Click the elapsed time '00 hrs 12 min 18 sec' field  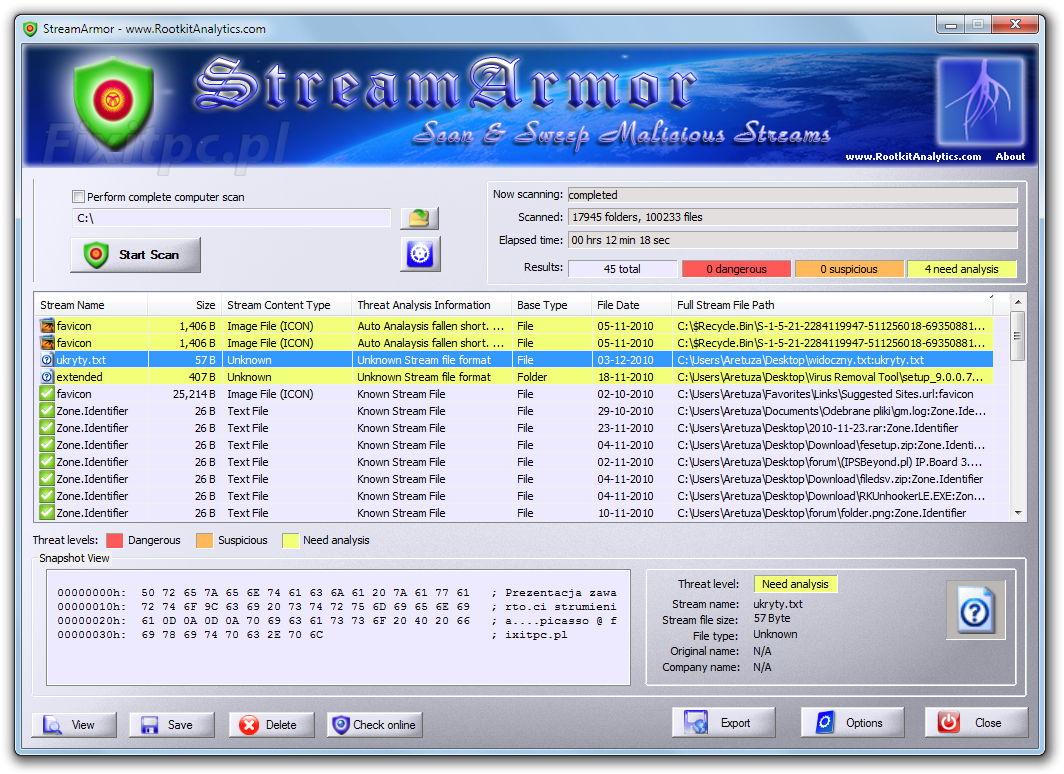tap(793, 240)
